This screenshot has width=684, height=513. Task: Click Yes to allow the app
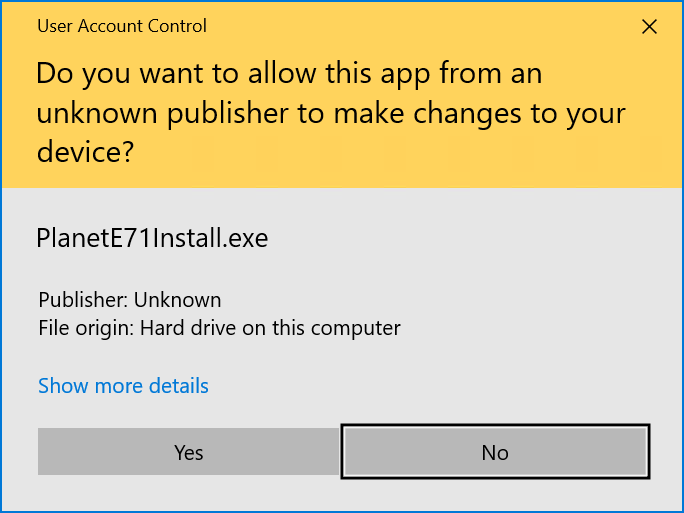point(188,451)
